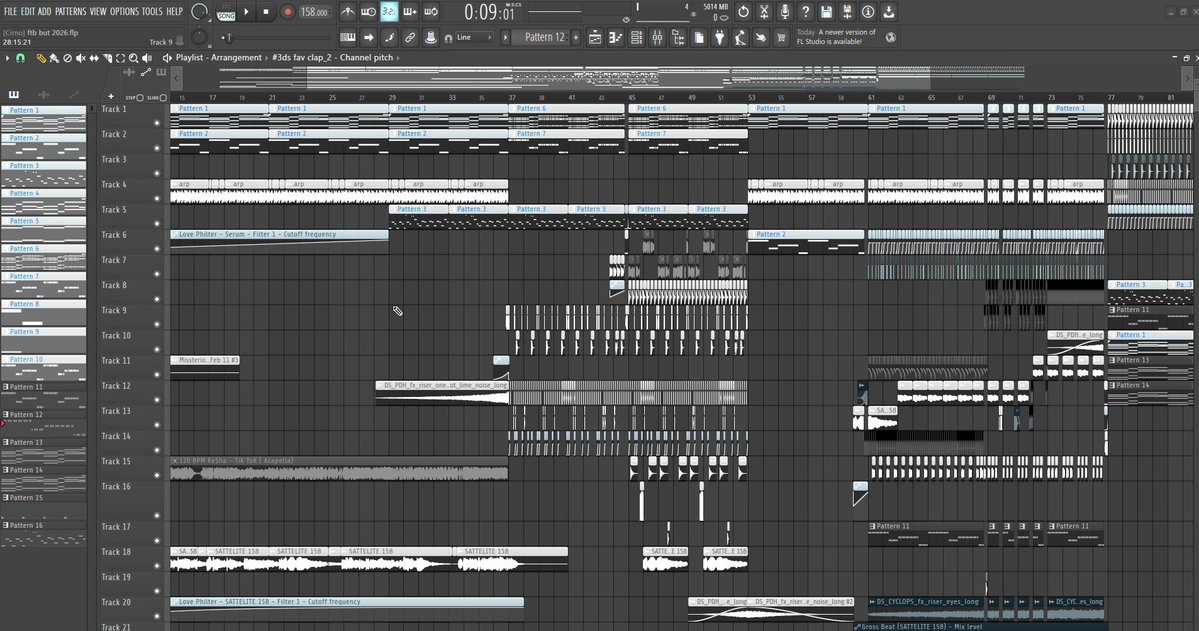
Task: Click the Play transport button
Action: (246, 11)
